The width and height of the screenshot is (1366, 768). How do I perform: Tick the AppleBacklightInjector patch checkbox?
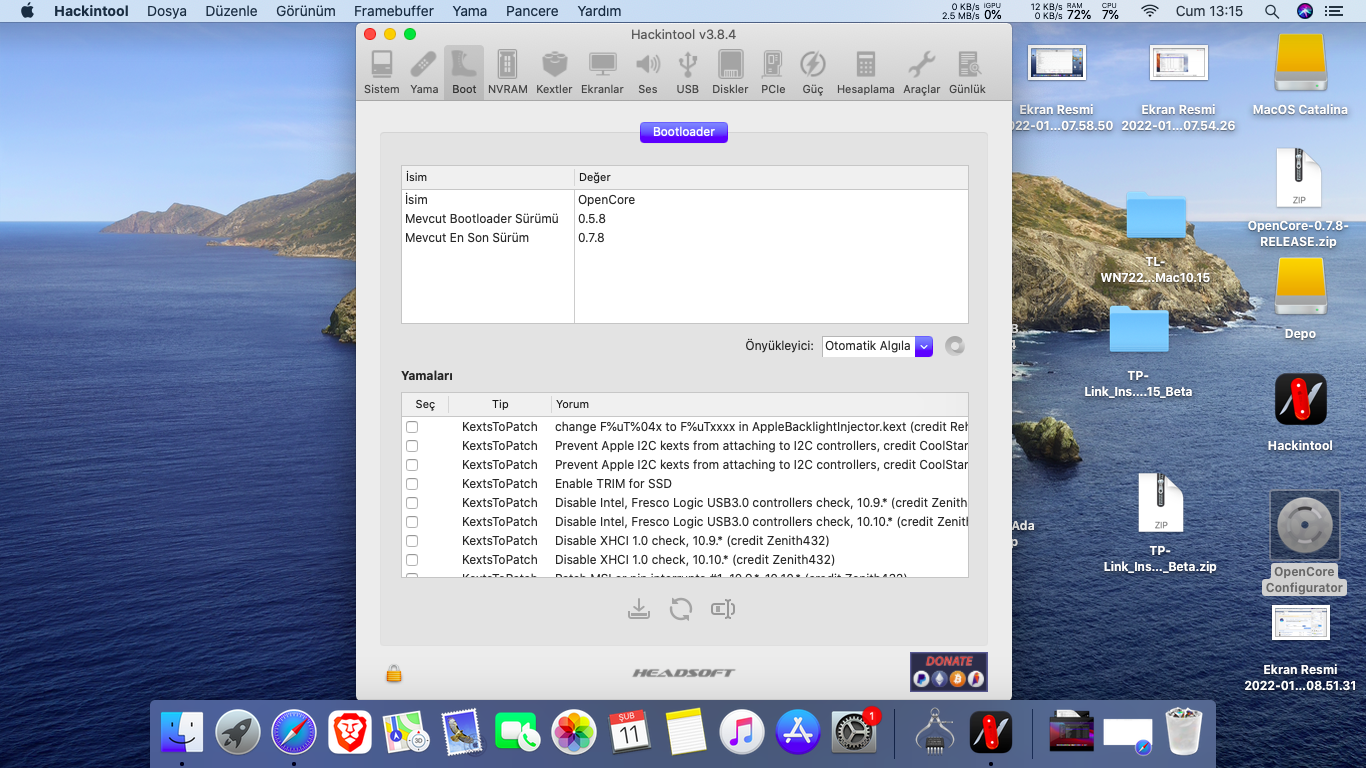[412, 427]
